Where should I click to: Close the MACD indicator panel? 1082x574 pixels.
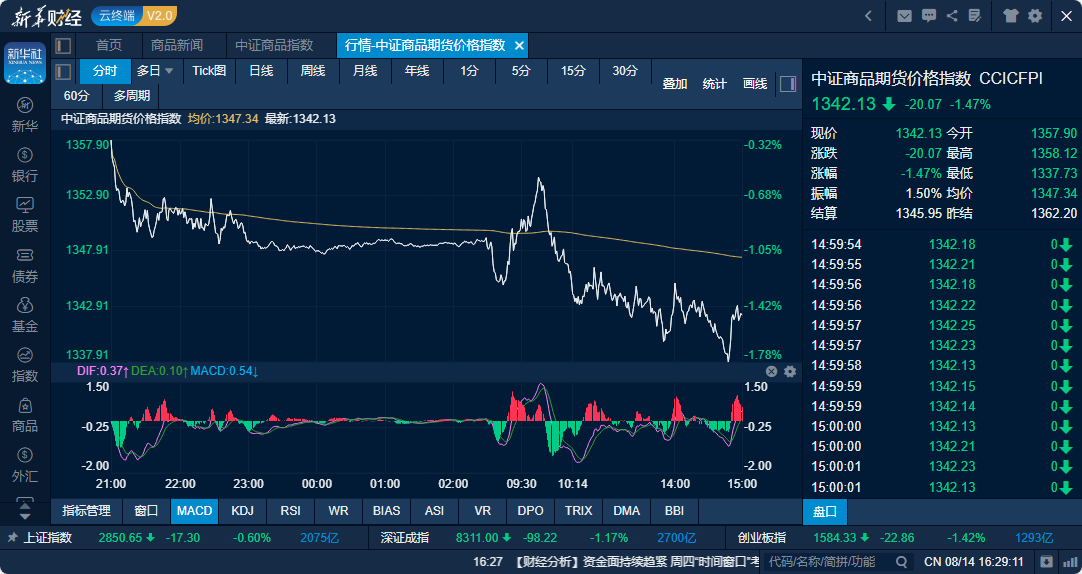tap(772, 371)
